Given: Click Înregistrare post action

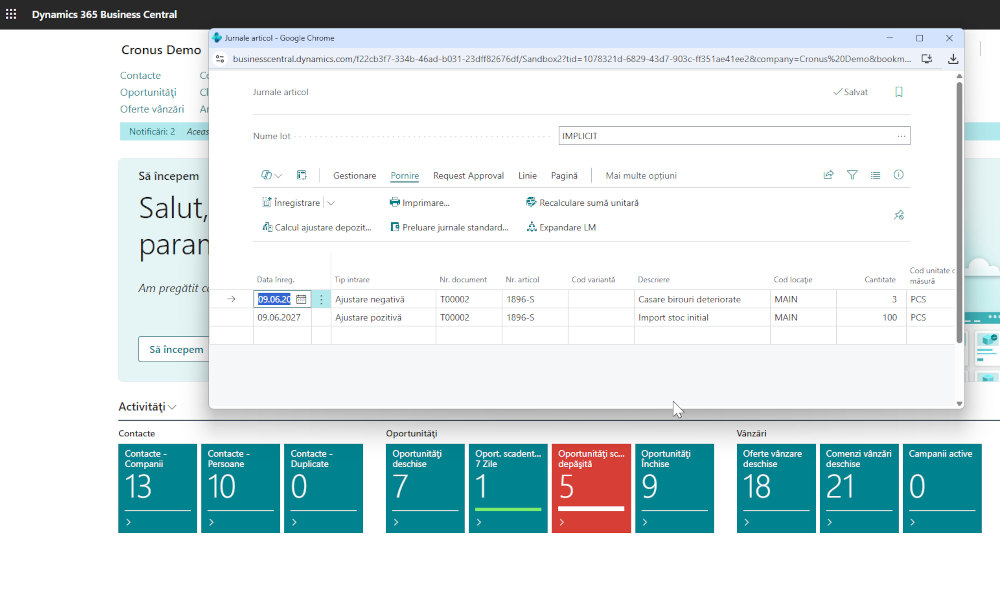Looking at the screenshot, I should point(291,203).
